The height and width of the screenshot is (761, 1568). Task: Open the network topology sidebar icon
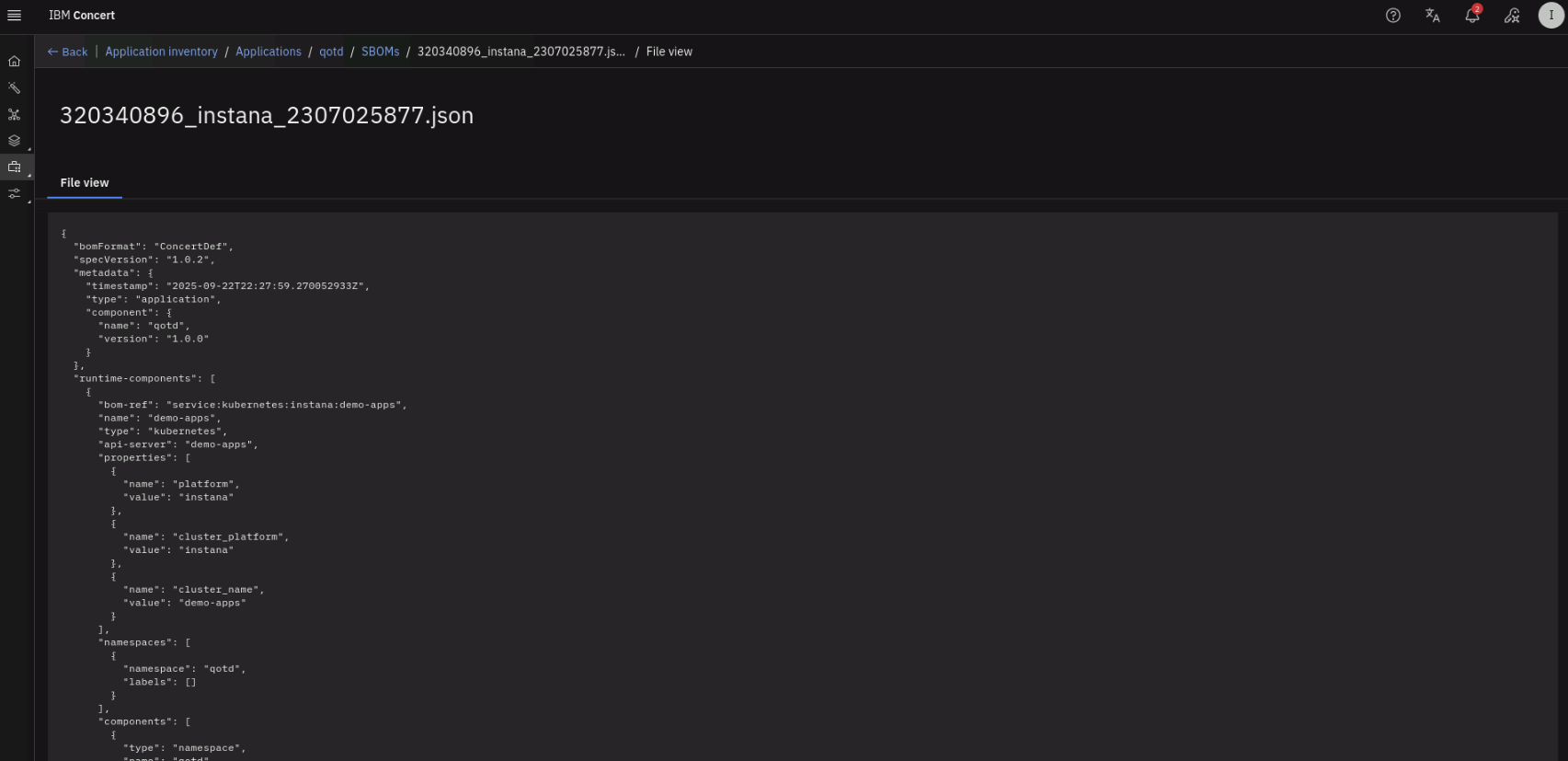pyautogui.click(x=14, y=115)
